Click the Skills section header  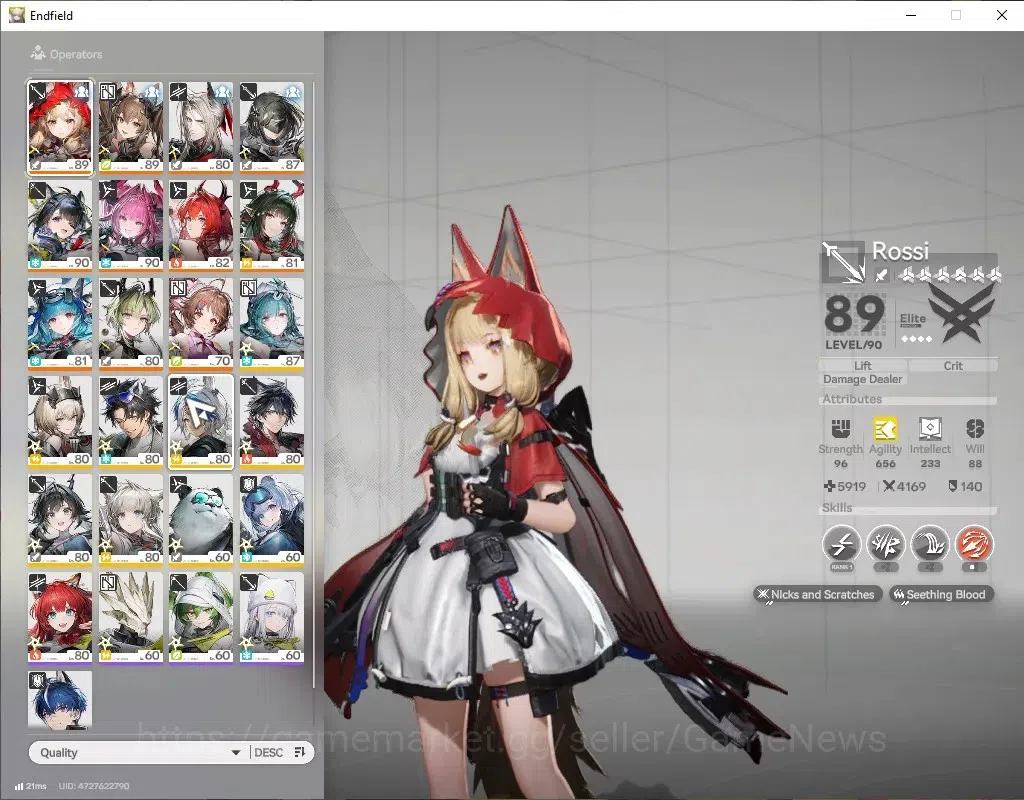tap(837, 507)
